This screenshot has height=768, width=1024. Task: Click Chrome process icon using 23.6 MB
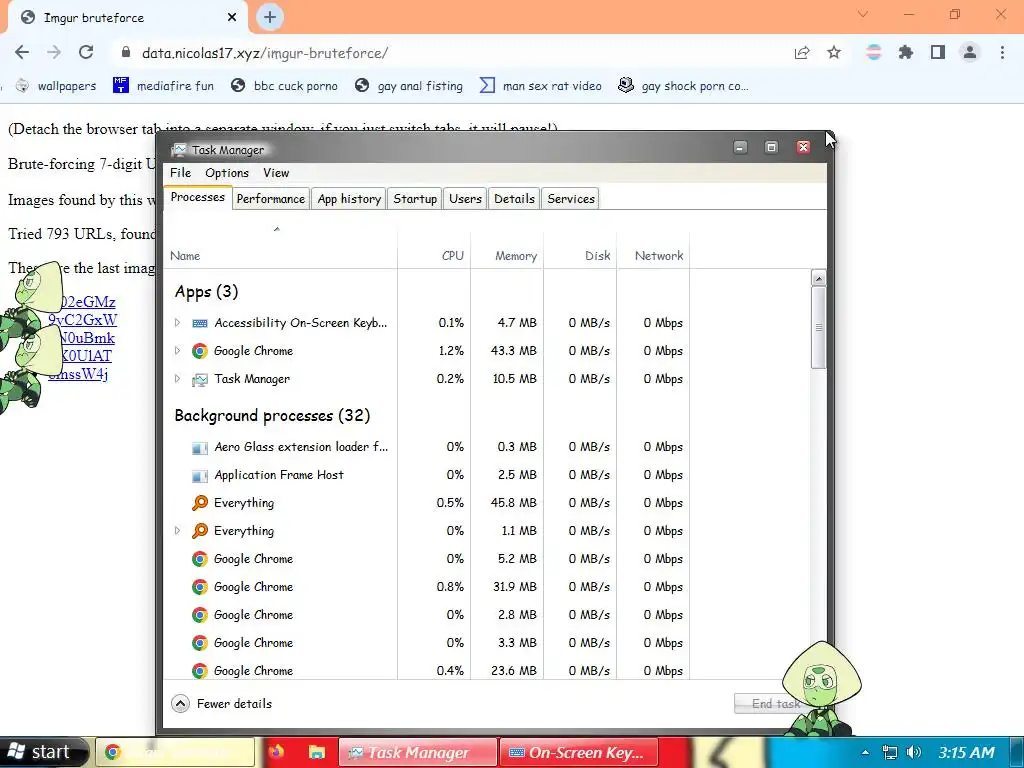point(200,671)
